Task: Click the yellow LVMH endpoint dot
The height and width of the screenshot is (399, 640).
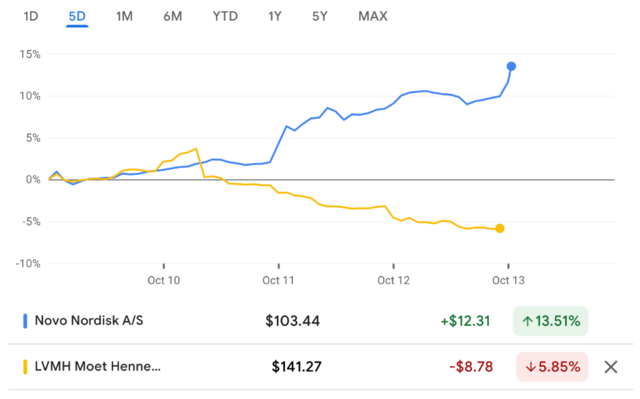Action: tap(500, 228)
